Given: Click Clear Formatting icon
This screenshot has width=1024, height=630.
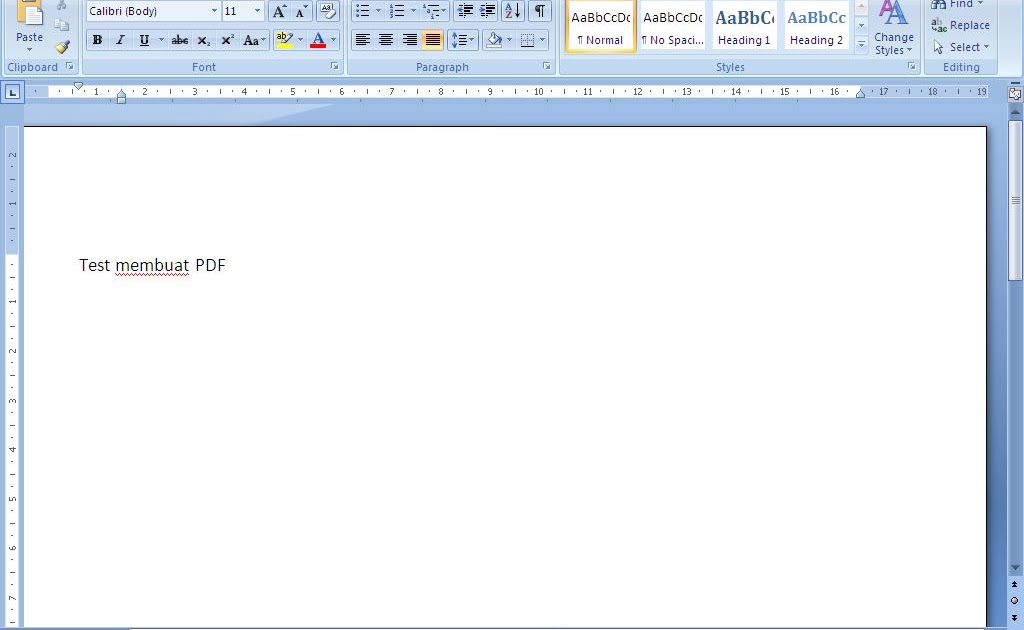Looking at the screenshot, I should tap(328, 11).
